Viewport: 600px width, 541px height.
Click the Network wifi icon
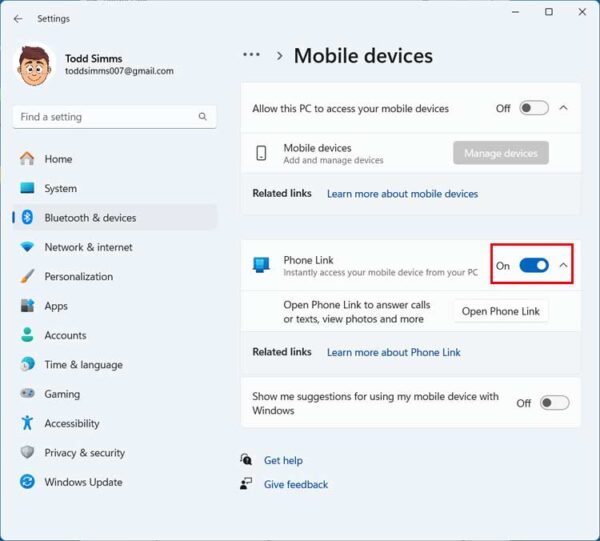coord(27,247)
